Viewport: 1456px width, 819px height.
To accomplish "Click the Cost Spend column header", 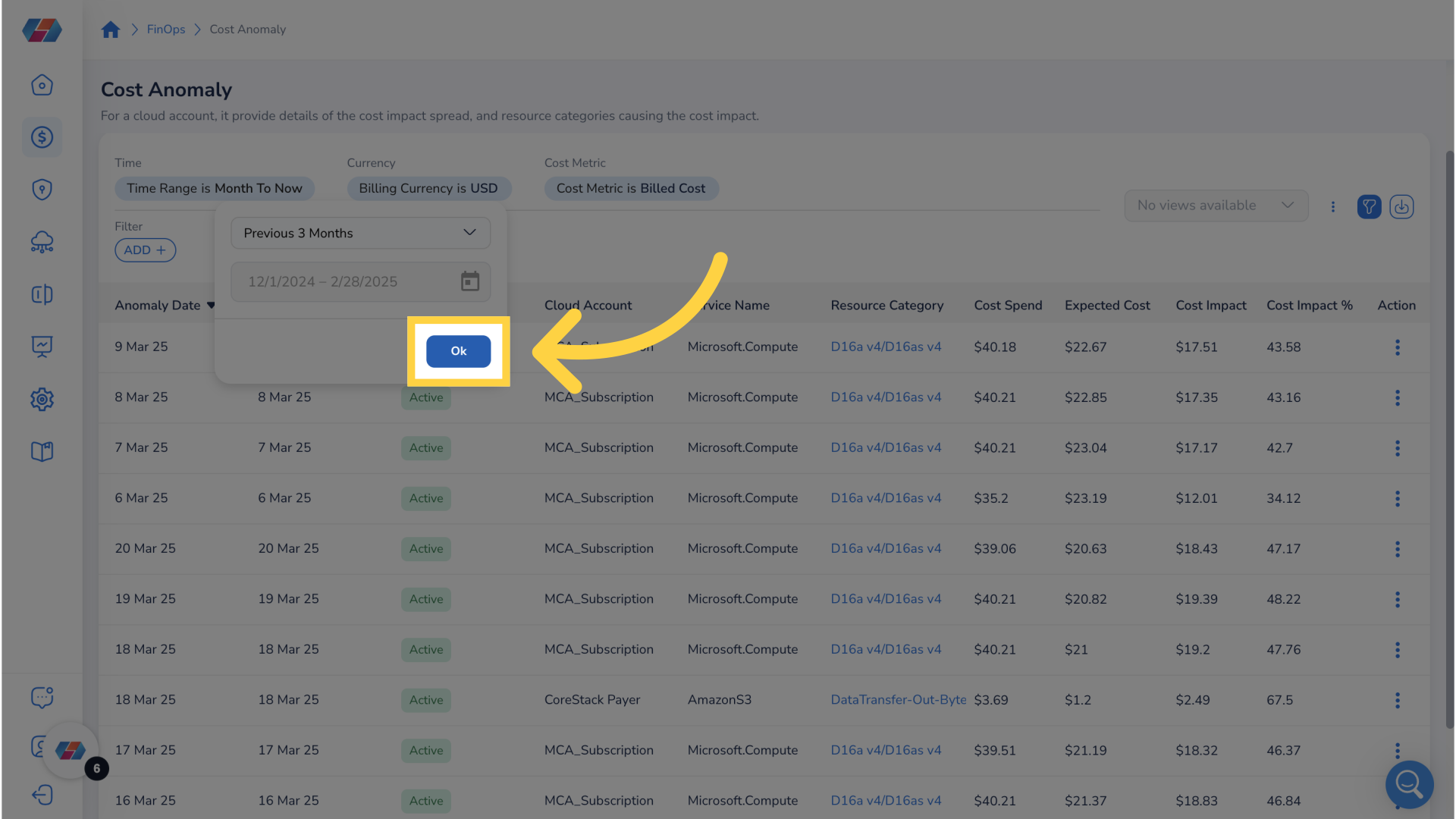I will tap(1008, 306).
